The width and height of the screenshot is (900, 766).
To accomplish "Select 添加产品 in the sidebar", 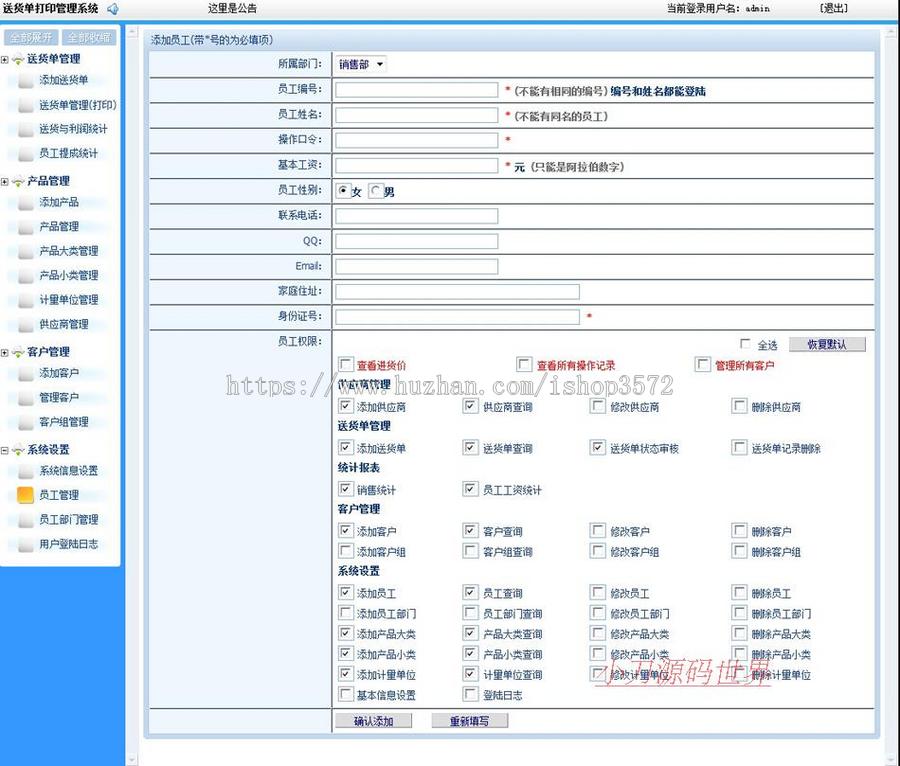I will pyautogui.click(x=25, y=202).
